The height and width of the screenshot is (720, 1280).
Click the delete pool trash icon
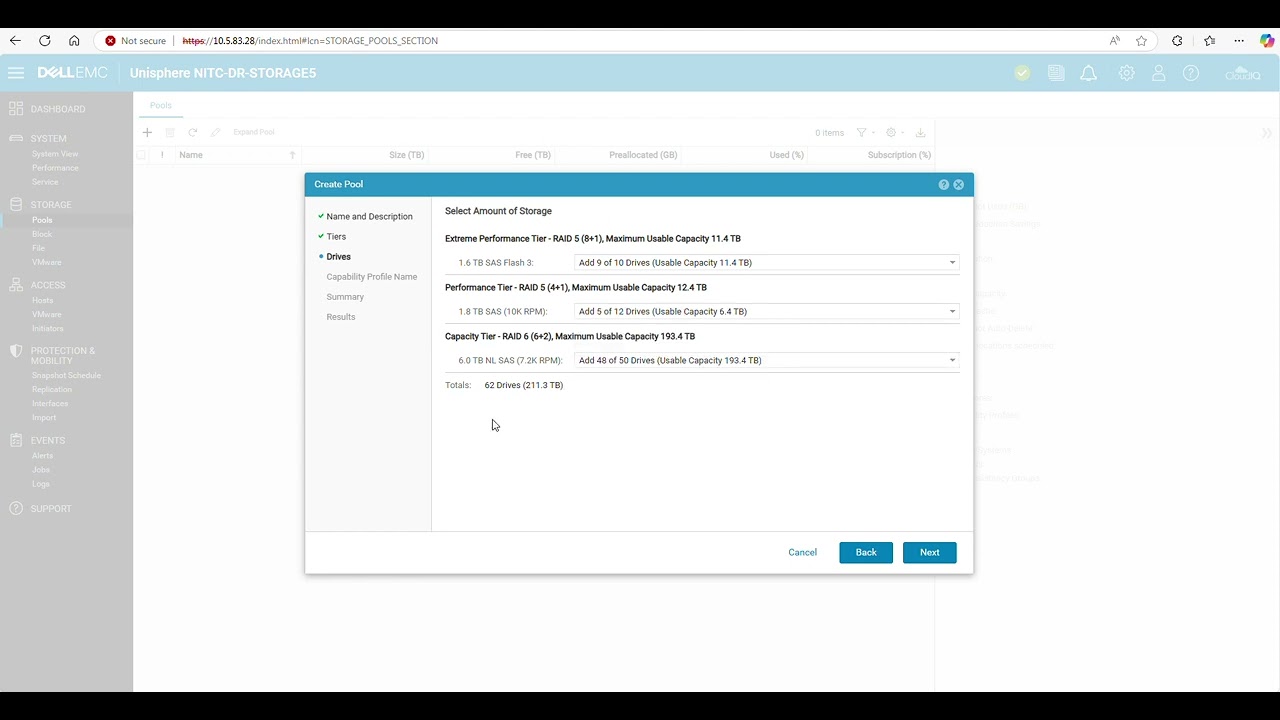point(170,132)
